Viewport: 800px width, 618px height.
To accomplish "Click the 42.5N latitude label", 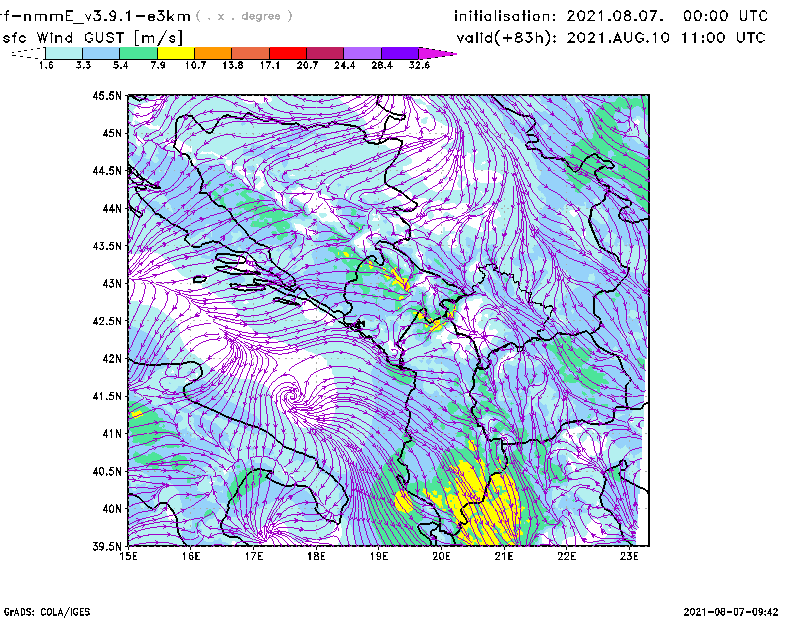I will tap(108, 321).
